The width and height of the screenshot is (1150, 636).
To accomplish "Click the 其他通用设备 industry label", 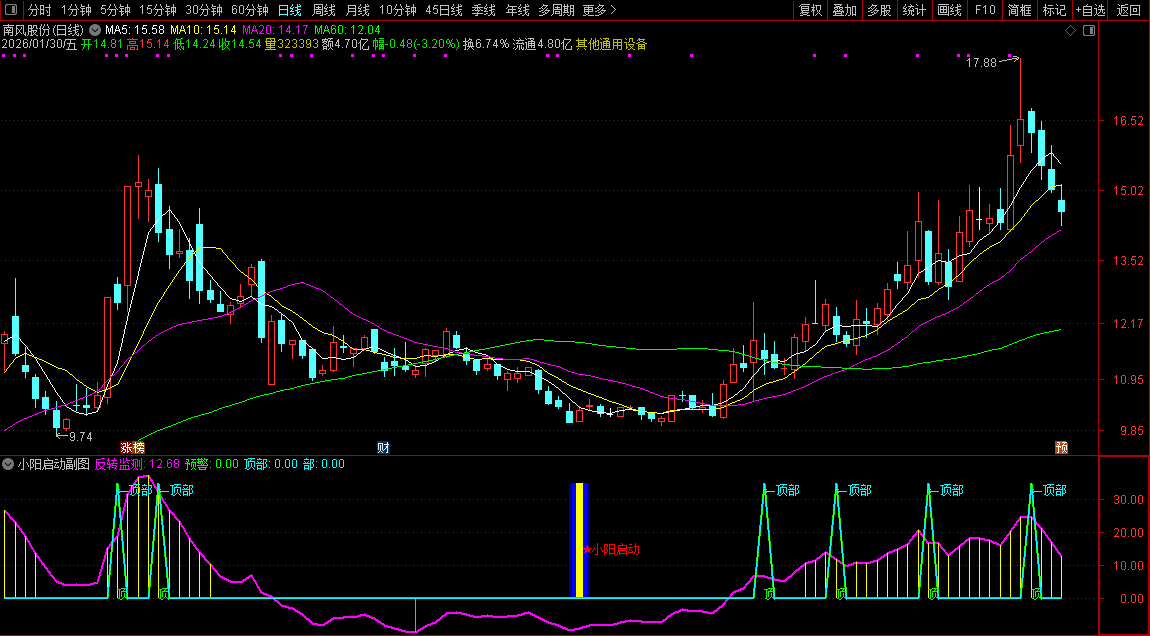I will pyautogui.click(x=611, y=44).
